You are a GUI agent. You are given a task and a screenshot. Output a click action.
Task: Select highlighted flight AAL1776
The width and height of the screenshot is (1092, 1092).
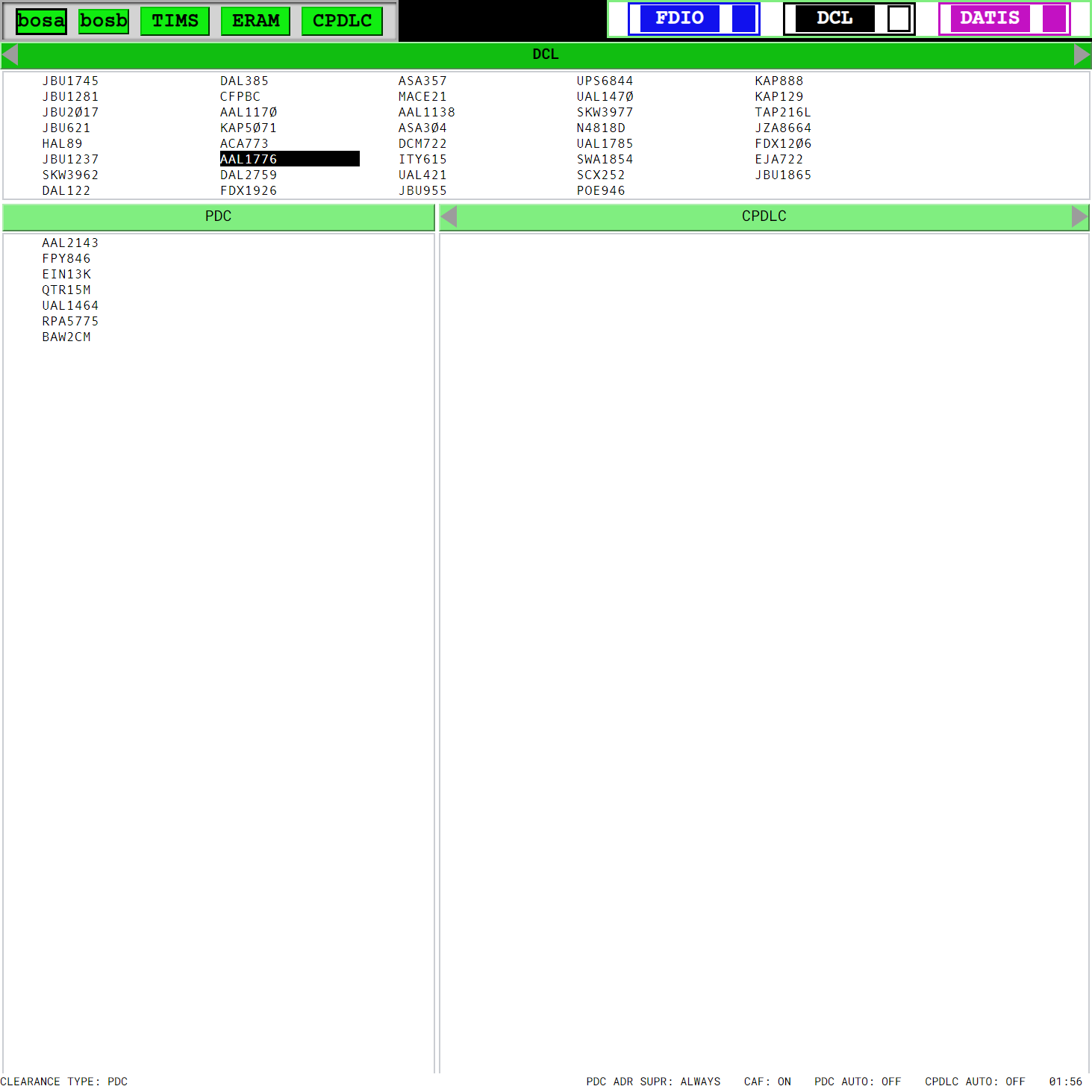click(x=290, y=159)
